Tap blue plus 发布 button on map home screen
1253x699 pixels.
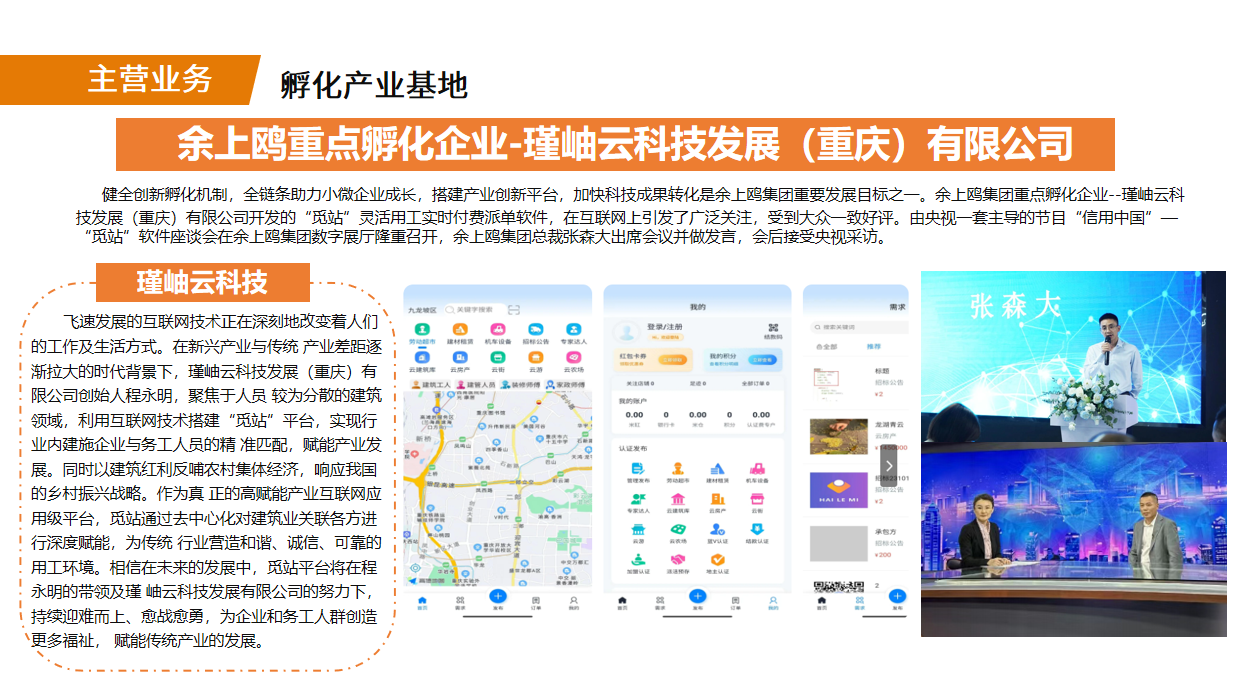(498, 596)
